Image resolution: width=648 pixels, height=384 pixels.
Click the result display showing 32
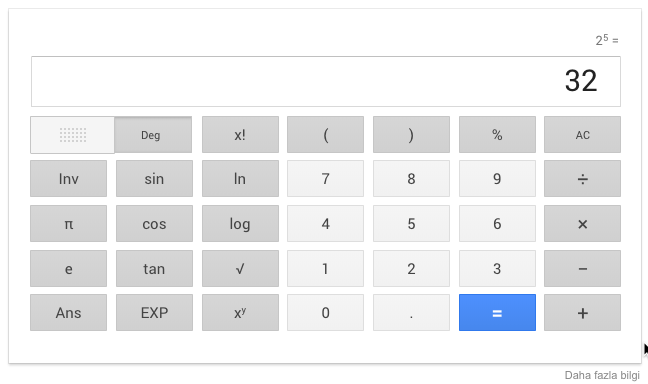pos(326,81)
